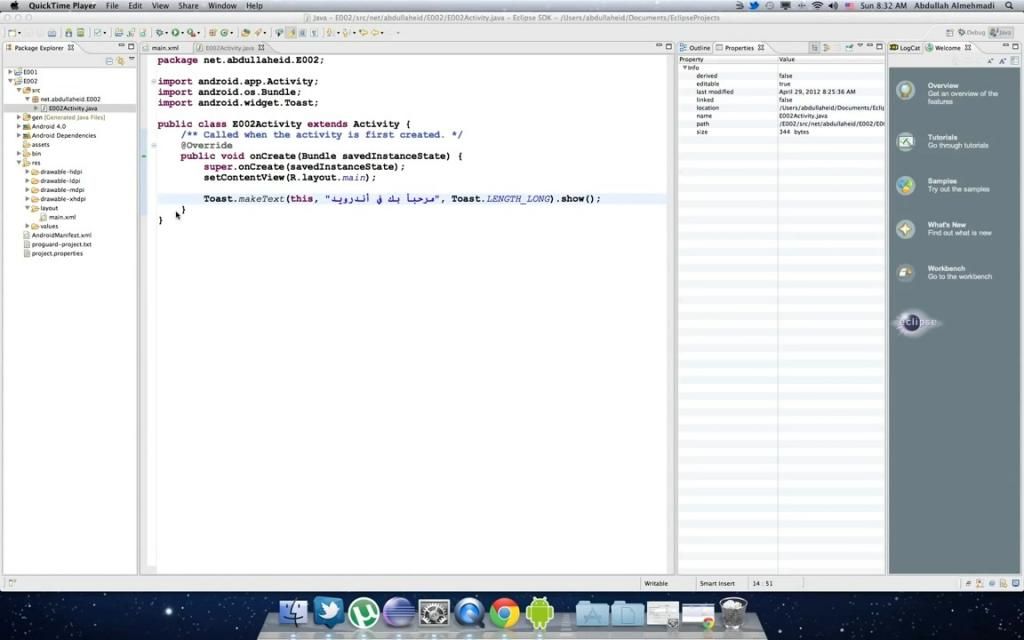Enlarge font size in Welcome view

(x=1002, y=61)
